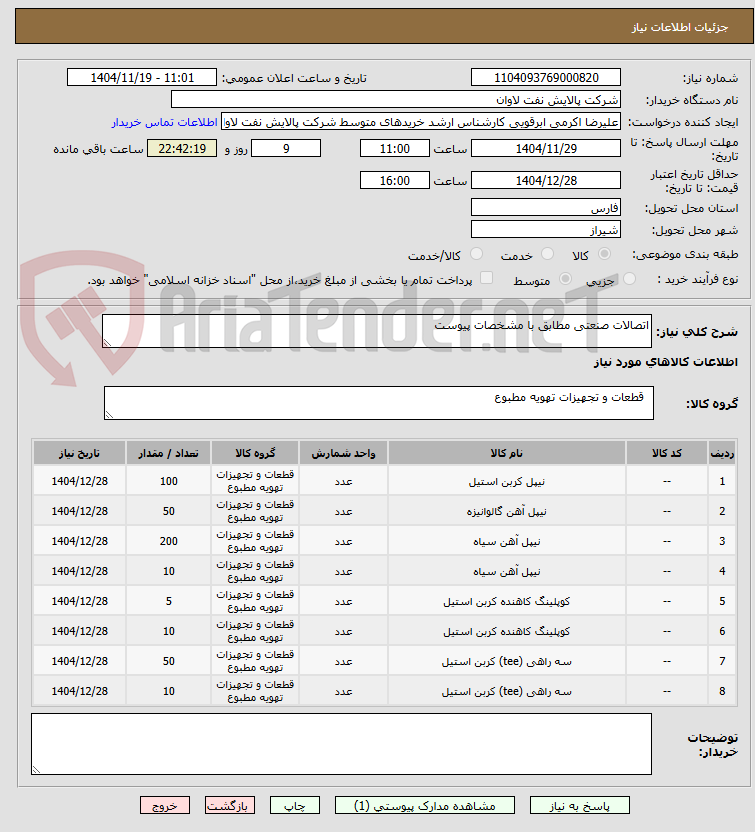The width and height of the screenshot is (755, 832).
Task: Click the چاپ print button
Action: coord(295,805)
